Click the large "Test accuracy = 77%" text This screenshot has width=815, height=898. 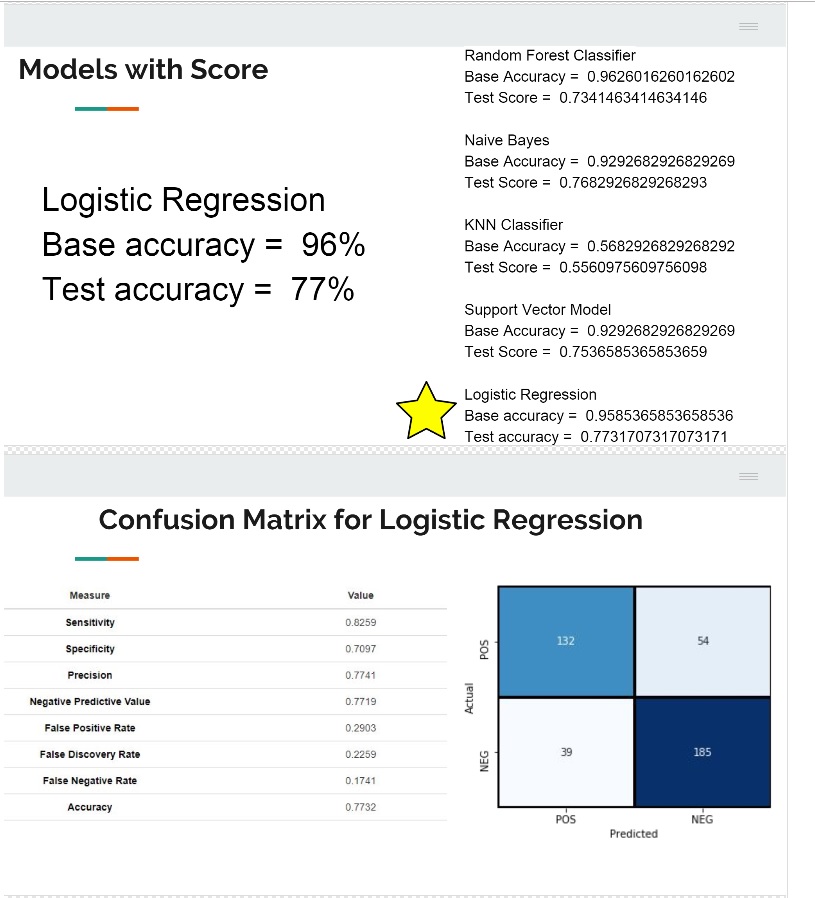[198, 290]
